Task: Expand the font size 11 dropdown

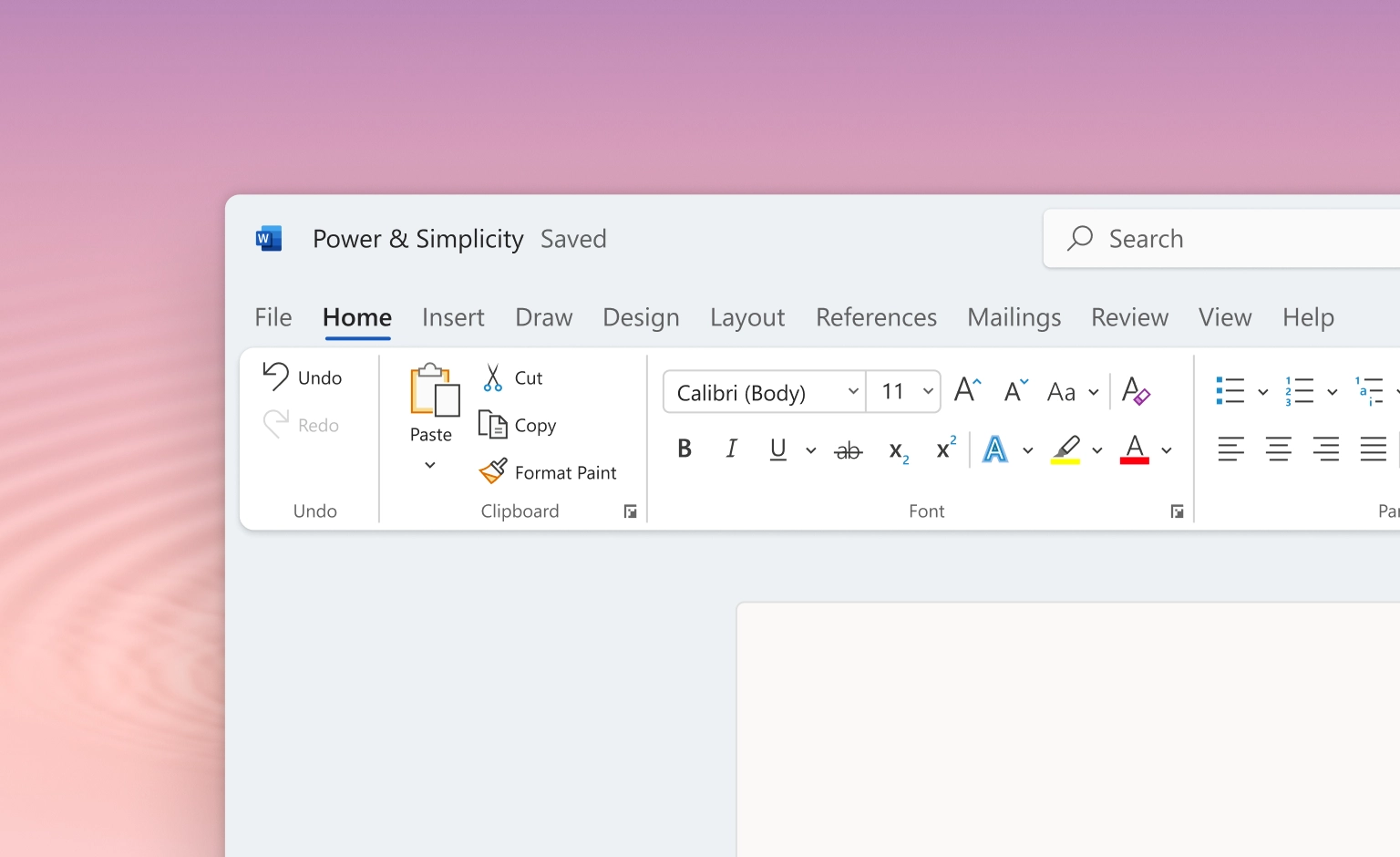Action: 928,392
